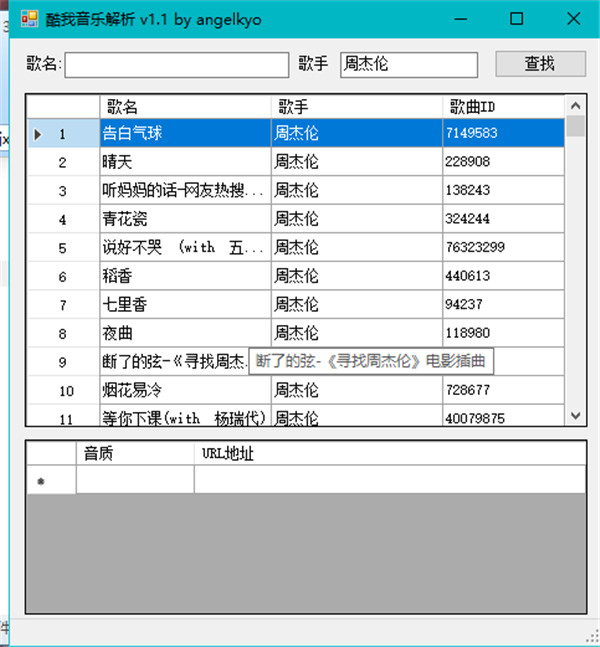Image resolution: width=600 pixels, height=647 pixels.
Task: Click the row header numbered 5
Action: [63, 247]
